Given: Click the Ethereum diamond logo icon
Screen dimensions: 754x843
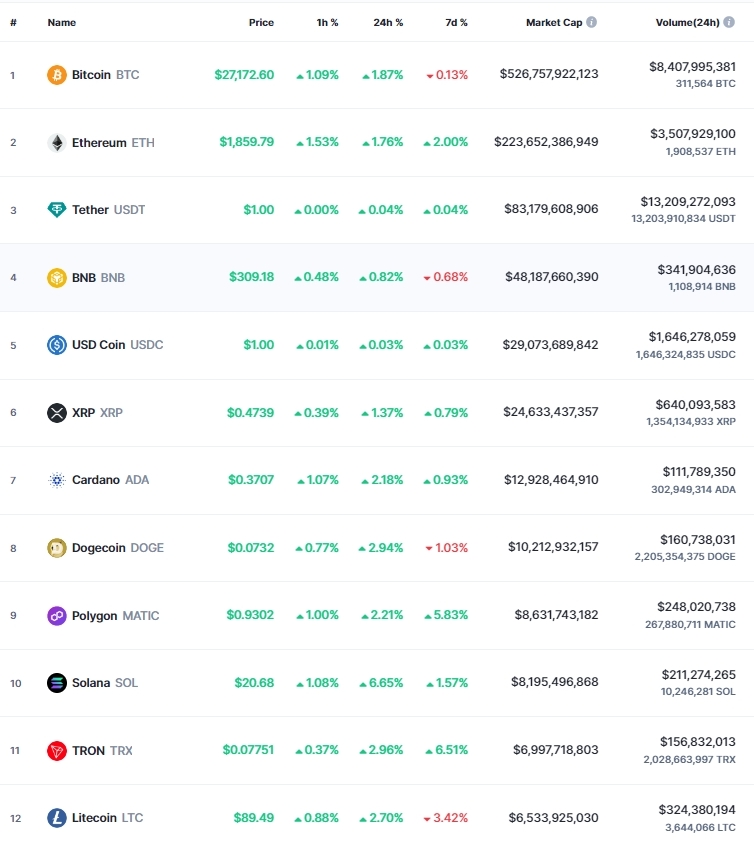Looking at the screenshot, I should tap(56, 142).
